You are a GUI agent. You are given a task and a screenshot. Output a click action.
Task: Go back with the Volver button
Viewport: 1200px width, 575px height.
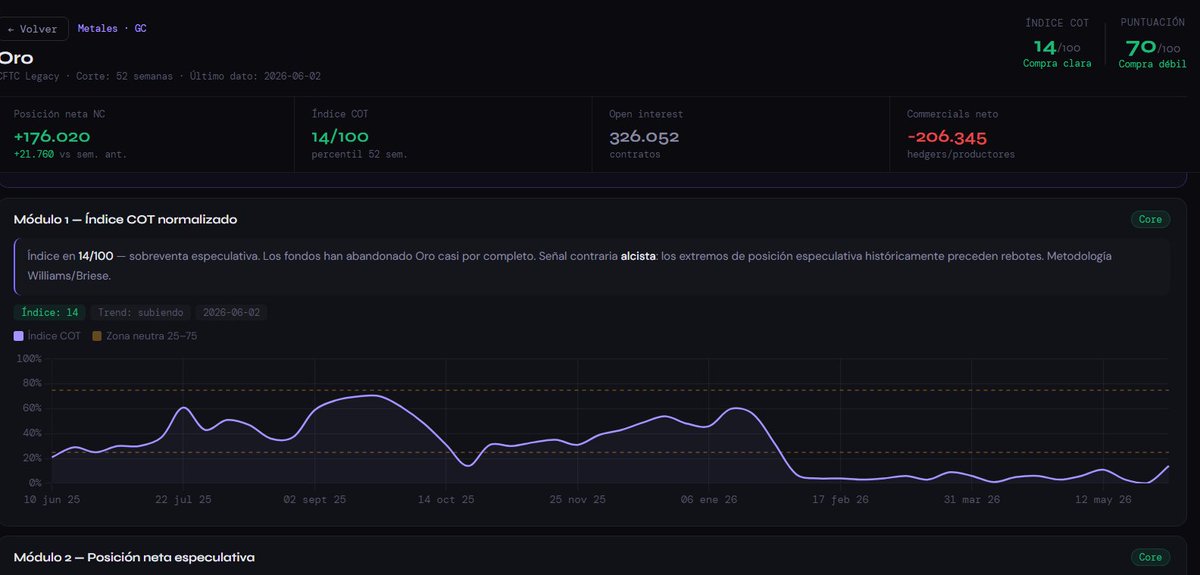click(x=33, y=29)
